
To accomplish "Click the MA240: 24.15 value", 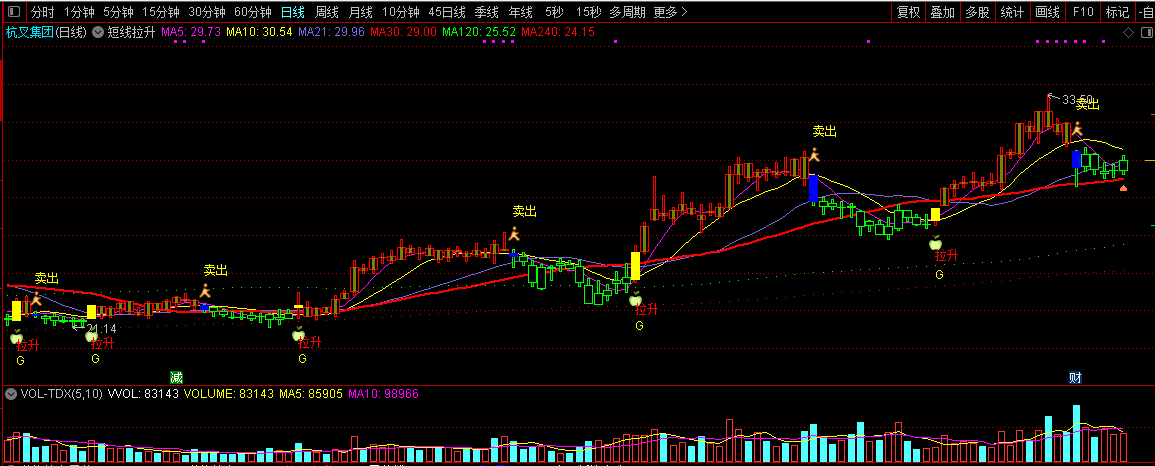I will point(558,32).
